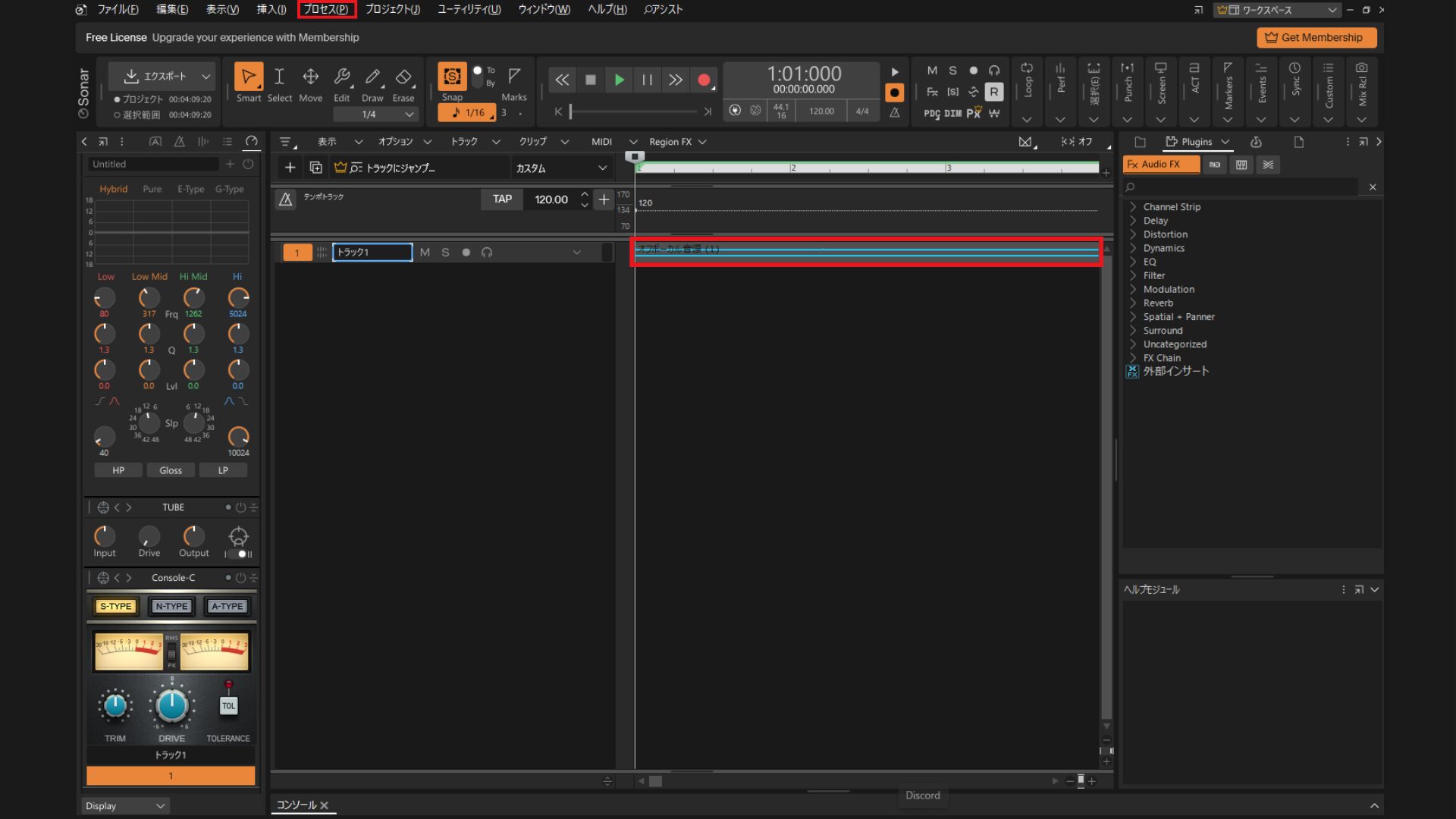Click the TAP tempo button
This screenshot has height=819, width=1456.
tap(502, 199)
